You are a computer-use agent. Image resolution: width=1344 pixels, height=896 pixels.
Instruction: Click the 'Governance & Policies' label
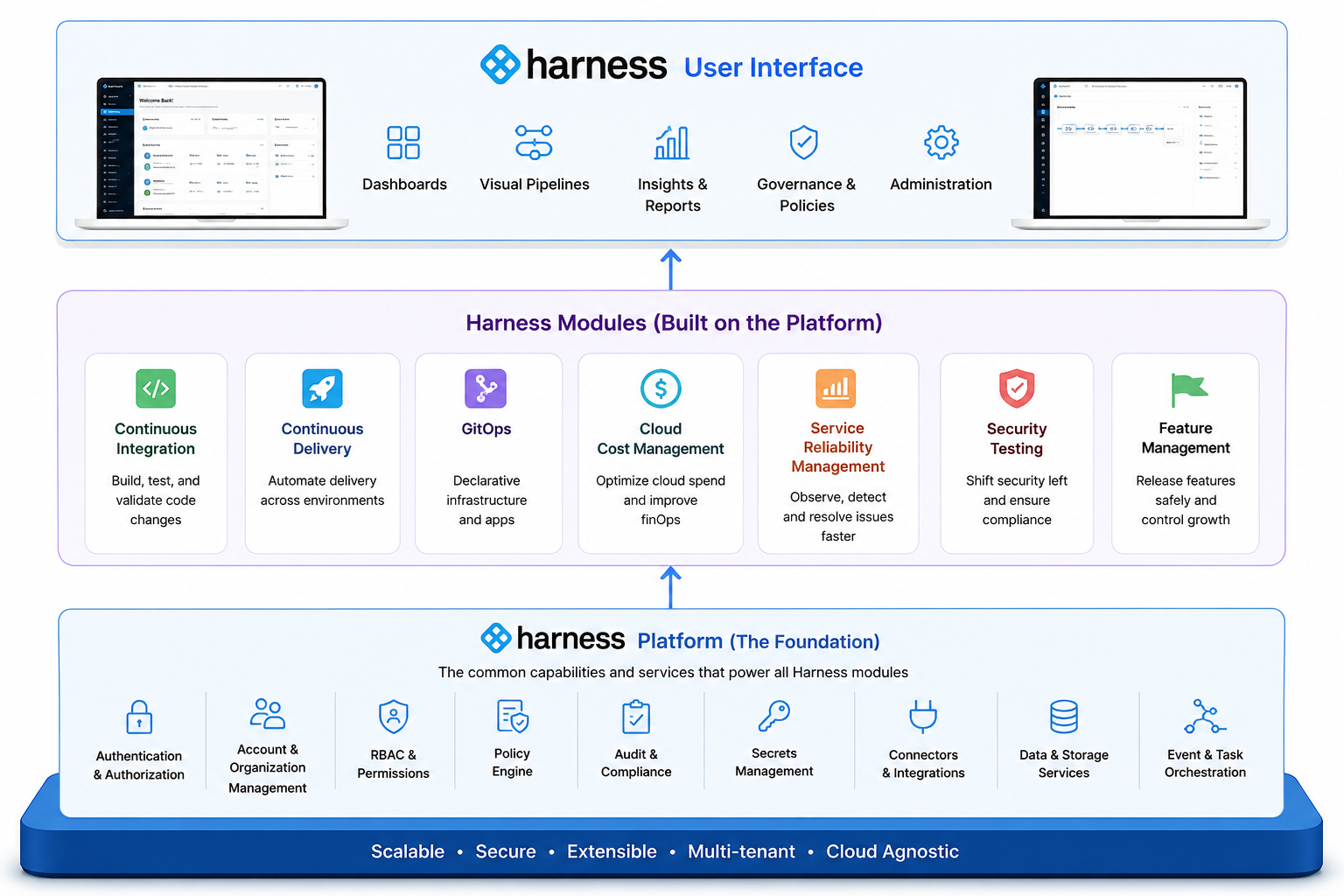[807, 194]
